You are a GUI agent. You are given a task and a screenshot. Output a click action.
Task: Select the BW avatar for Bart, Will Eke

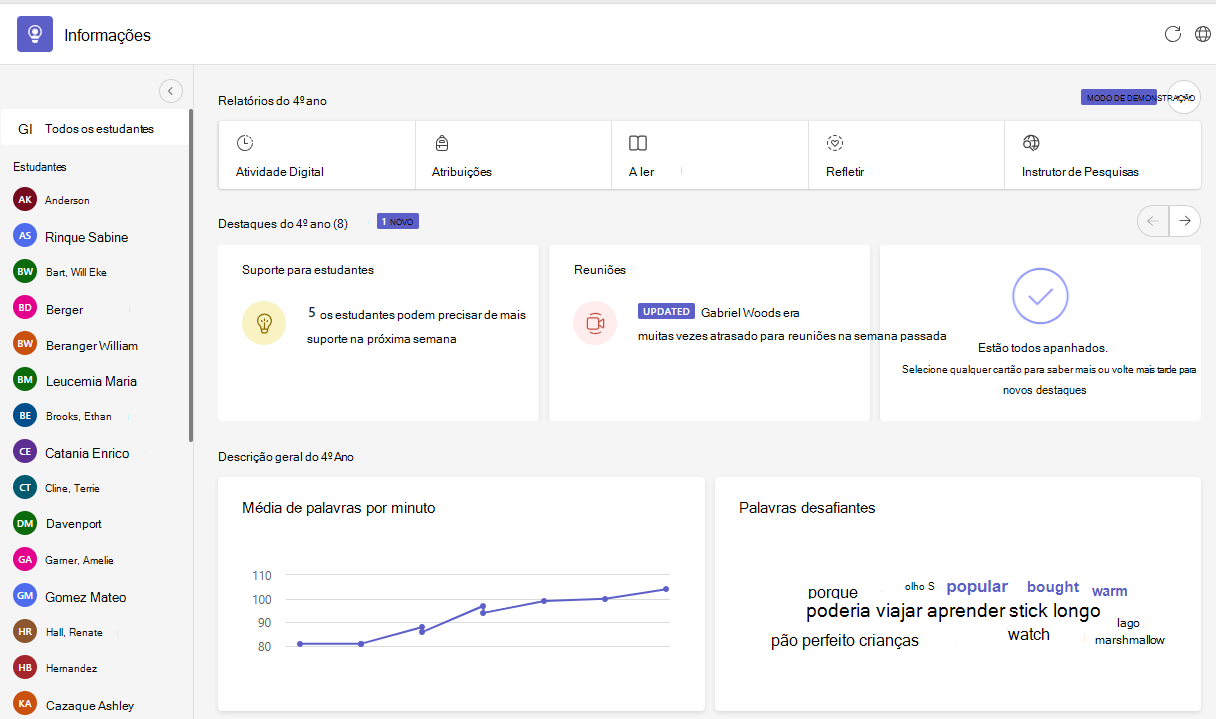pos(25,272)
